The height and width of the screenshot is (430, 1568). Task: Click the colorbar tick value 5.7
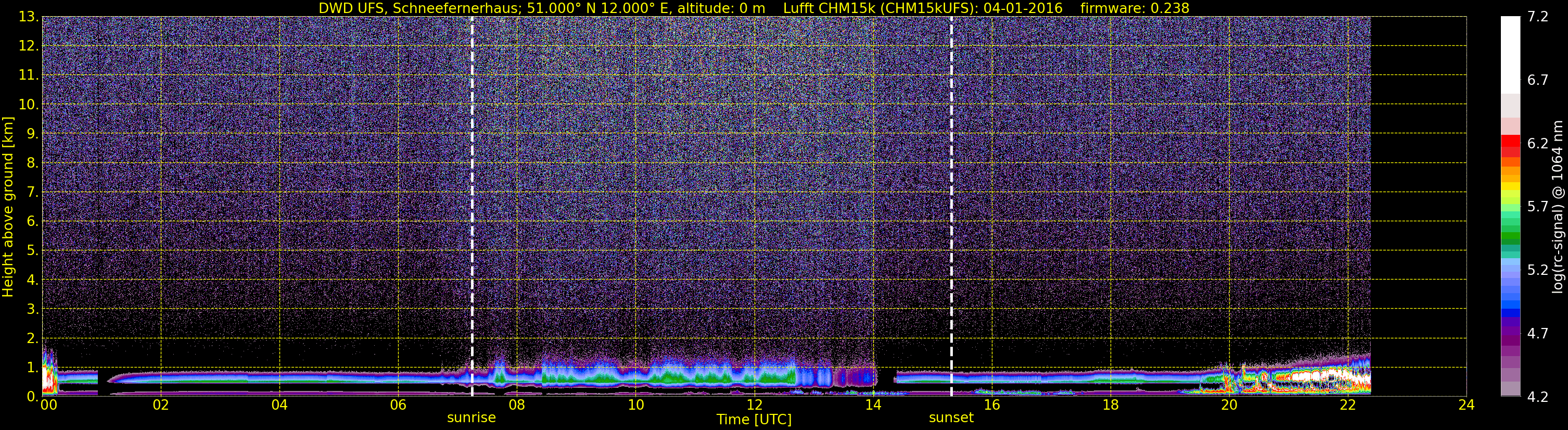tap(1538, 207)
